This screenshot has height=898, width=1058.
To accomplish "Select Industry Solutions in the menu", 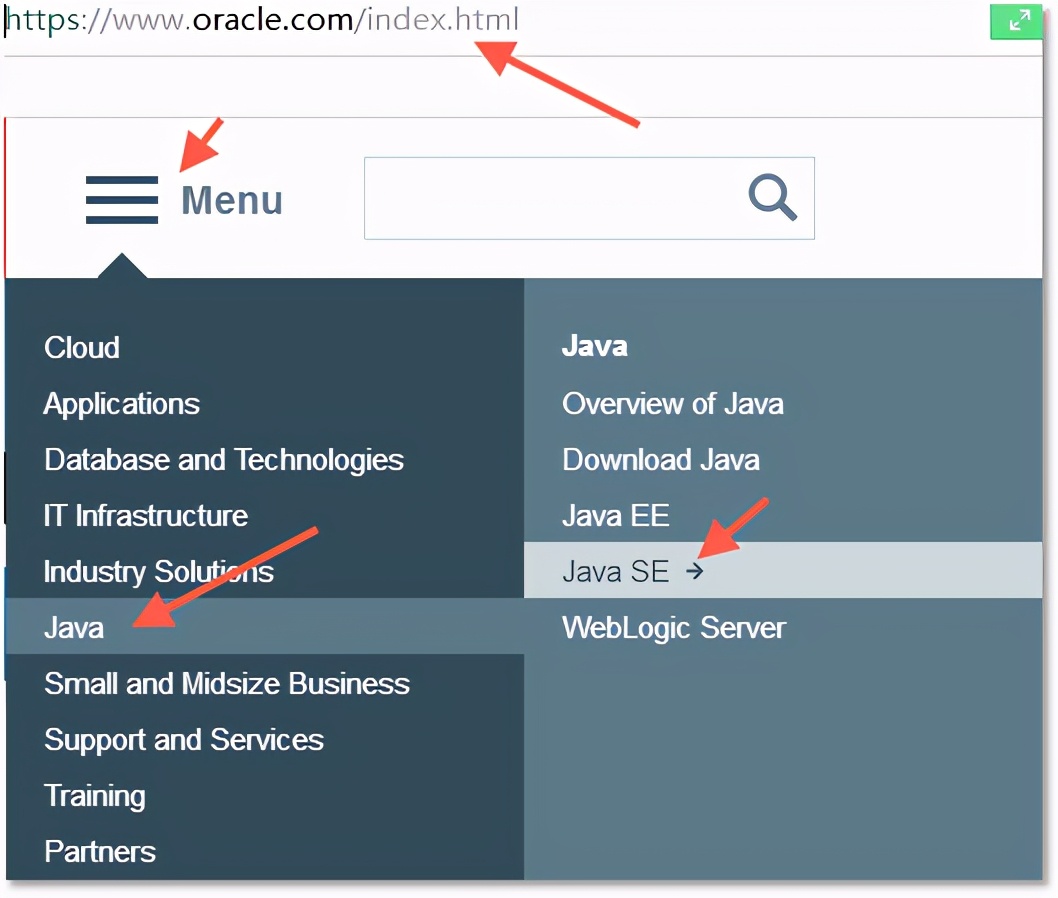I will point(159,572).
